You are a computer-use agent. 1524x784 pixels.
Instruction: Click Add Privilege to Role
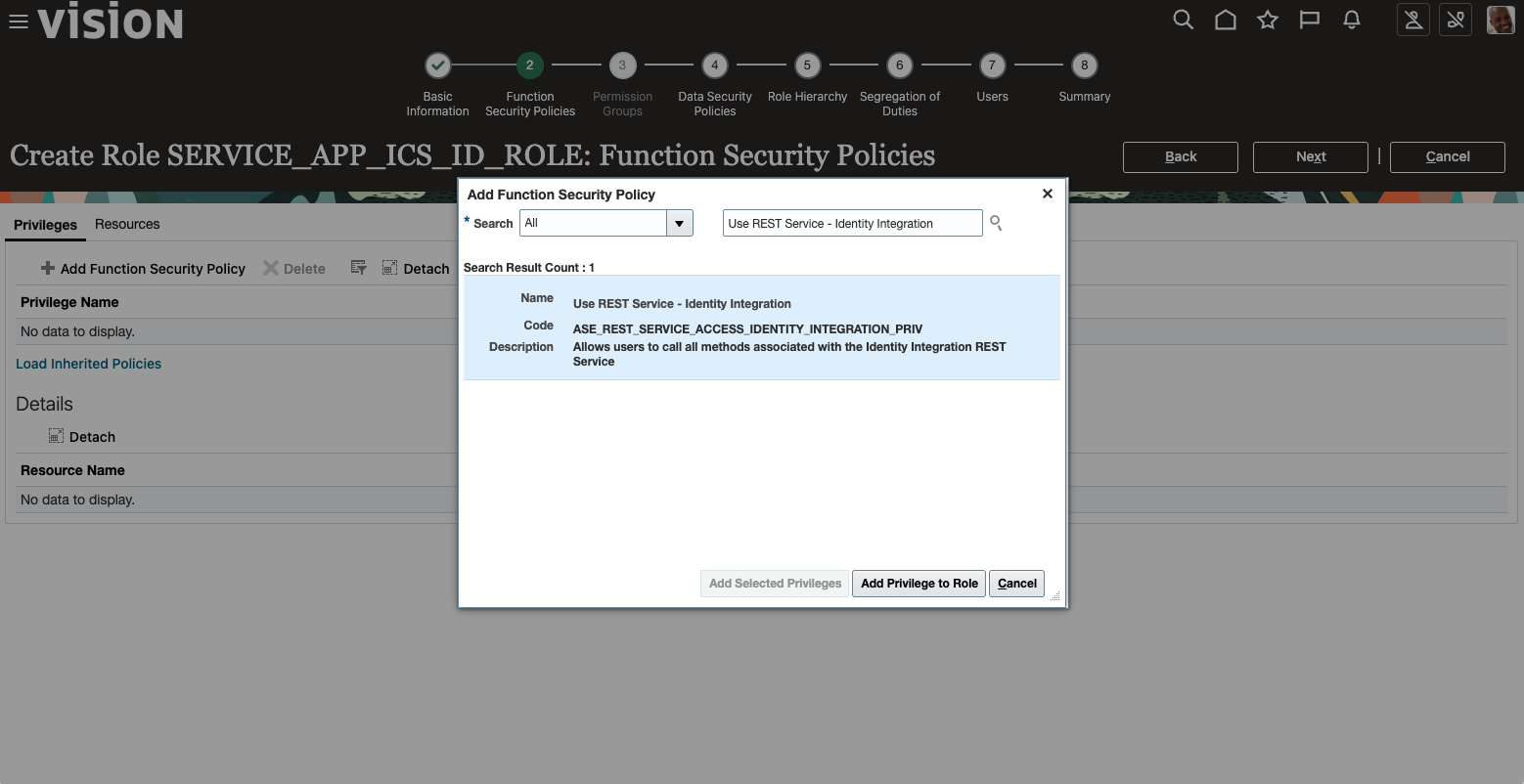[918, 583]
